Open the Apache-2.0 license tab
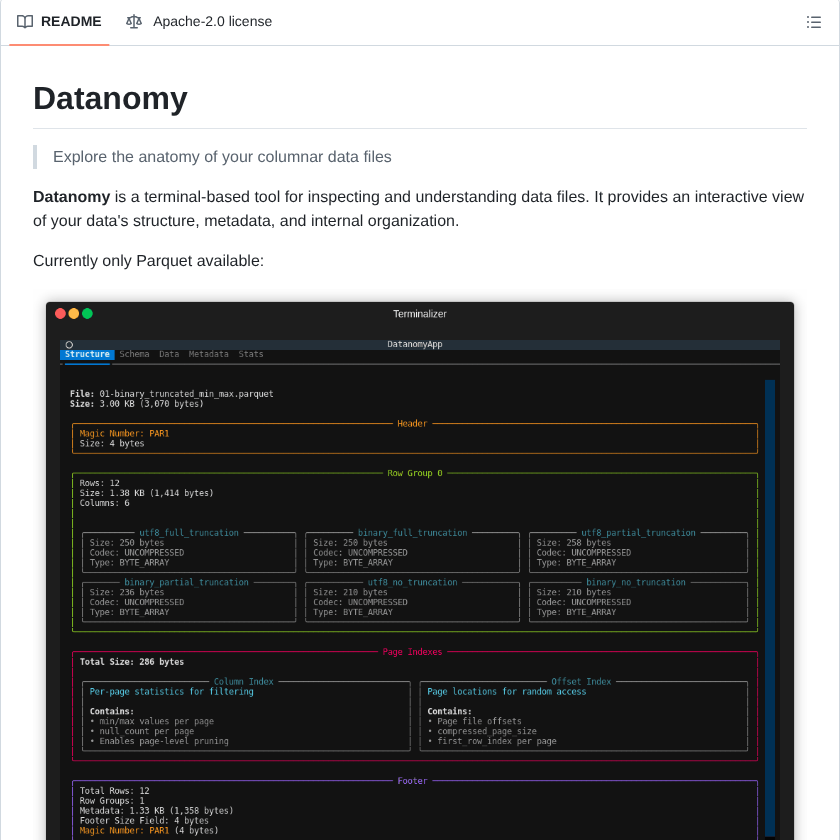840x840 pixels. click(x=212, y=21)
